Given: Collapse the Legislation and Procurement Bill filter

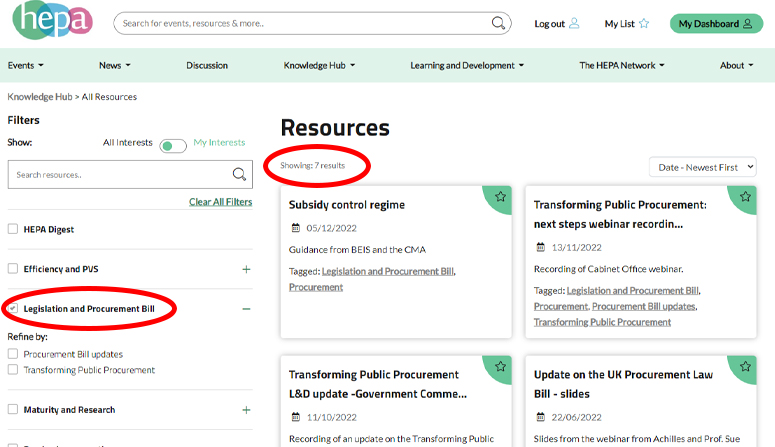Looking at the screenshot, I should click(x=246, y=309).
